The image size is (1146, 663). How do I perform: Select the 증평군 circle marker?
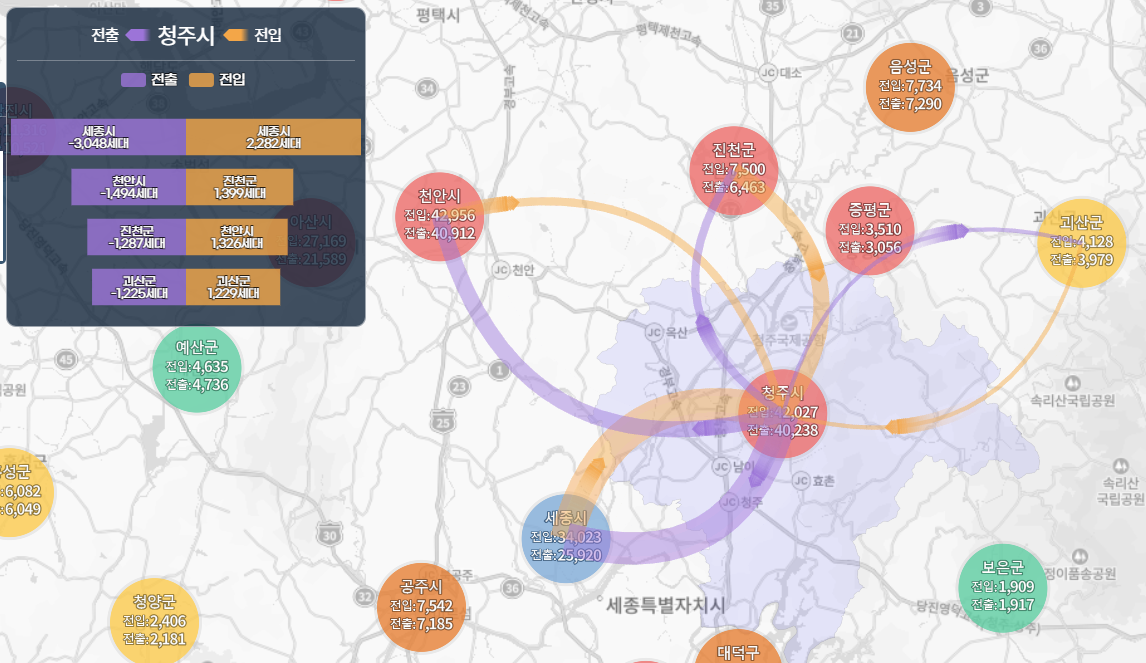tap(870, 230)
